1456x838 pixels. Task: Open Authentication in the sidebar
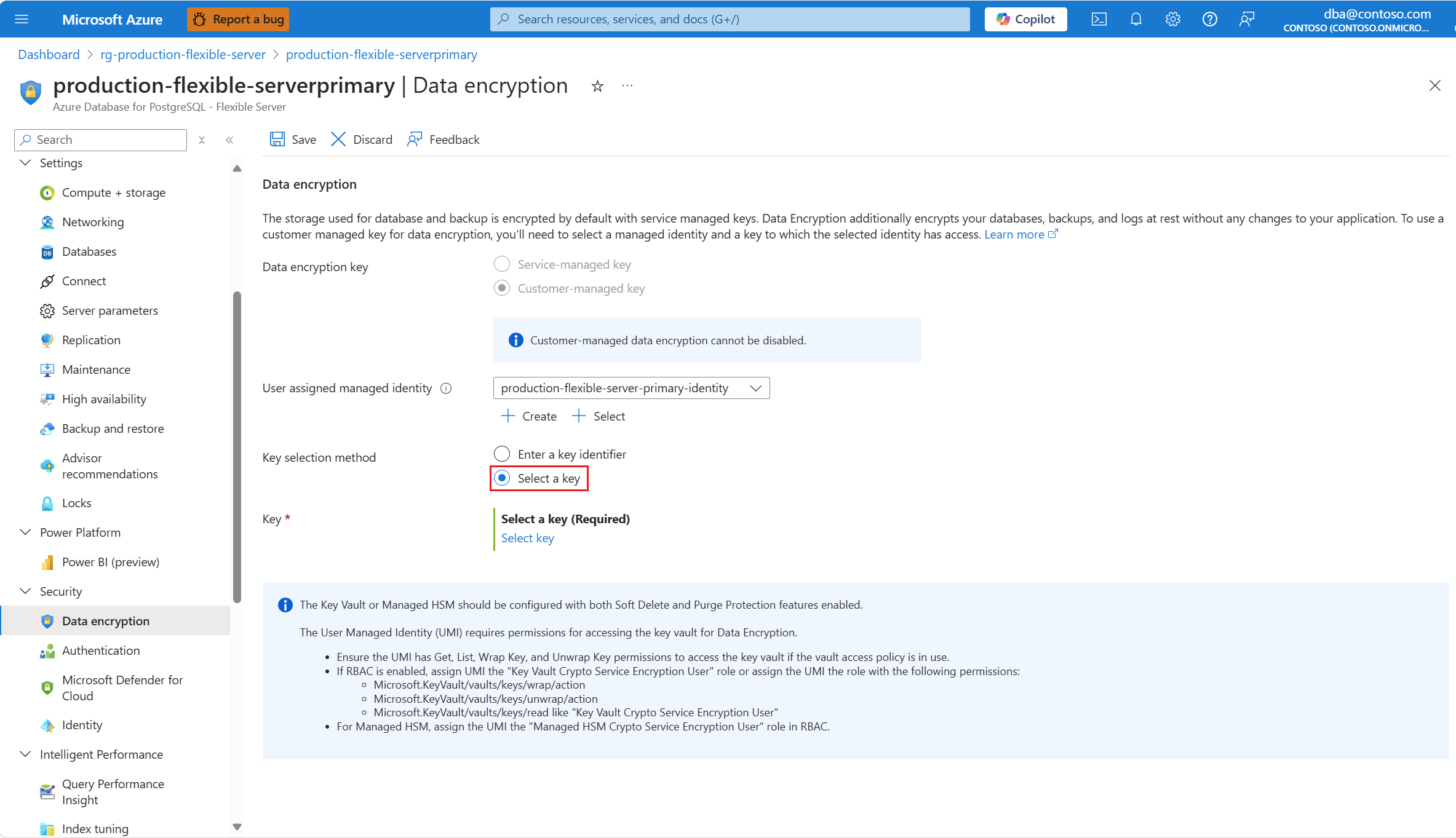pyautogui.click(x=101, y=650)
